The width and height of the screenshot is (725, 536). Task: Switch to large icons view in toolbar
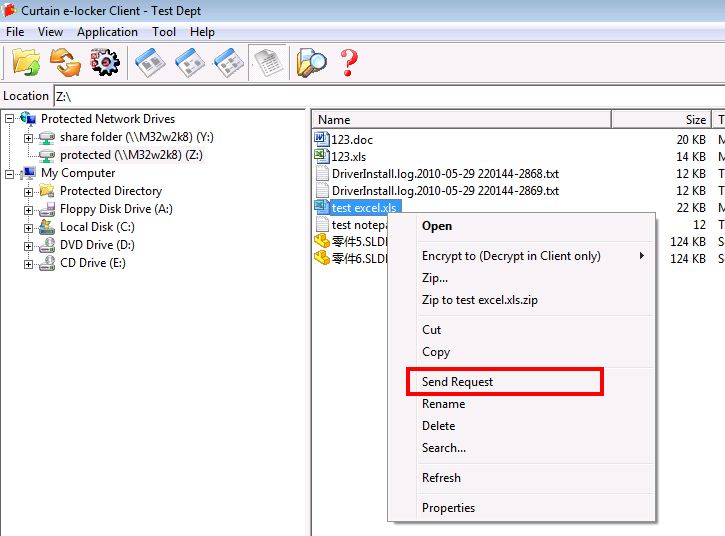(150, 62)
